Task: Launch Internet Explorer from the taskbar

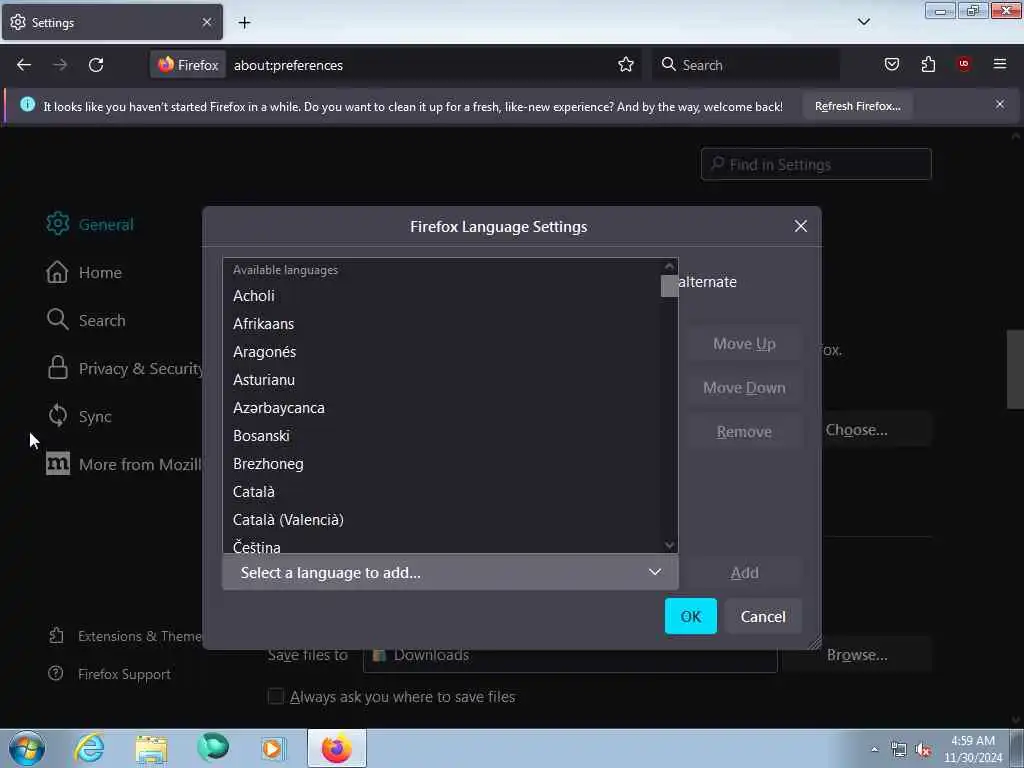Action: (89, 748)
